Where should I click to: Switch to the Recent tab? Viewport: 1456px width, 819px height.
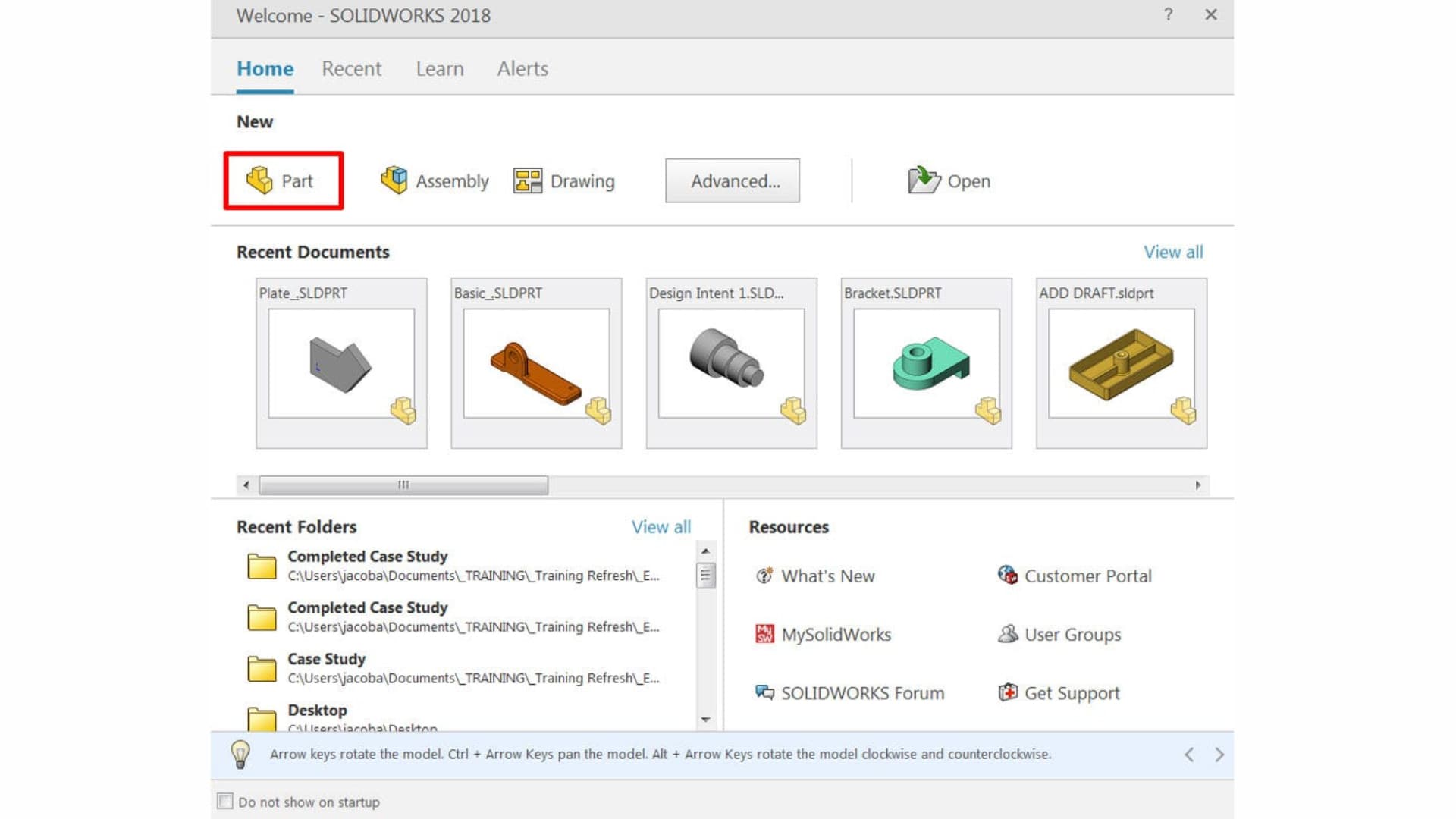[351, 68]
